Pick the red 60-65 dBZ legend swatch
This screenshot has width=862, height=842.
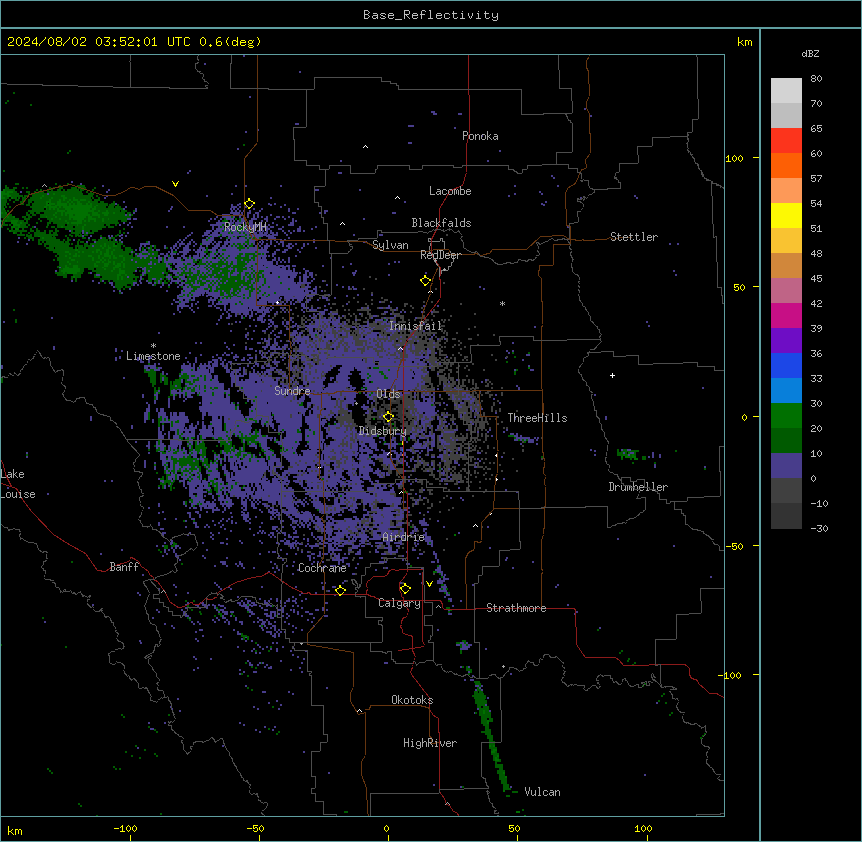pos(786,140)
